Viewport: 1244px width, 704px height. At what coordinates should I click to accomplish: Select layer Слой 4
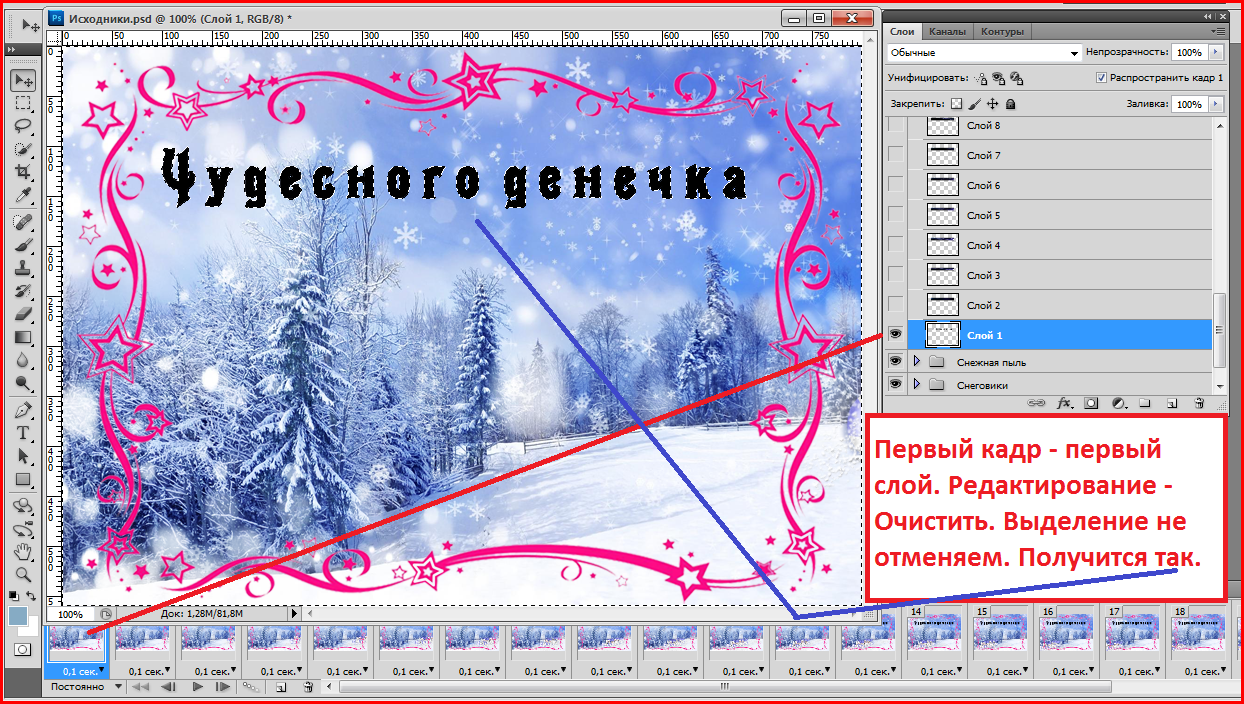click(1062, 245)
